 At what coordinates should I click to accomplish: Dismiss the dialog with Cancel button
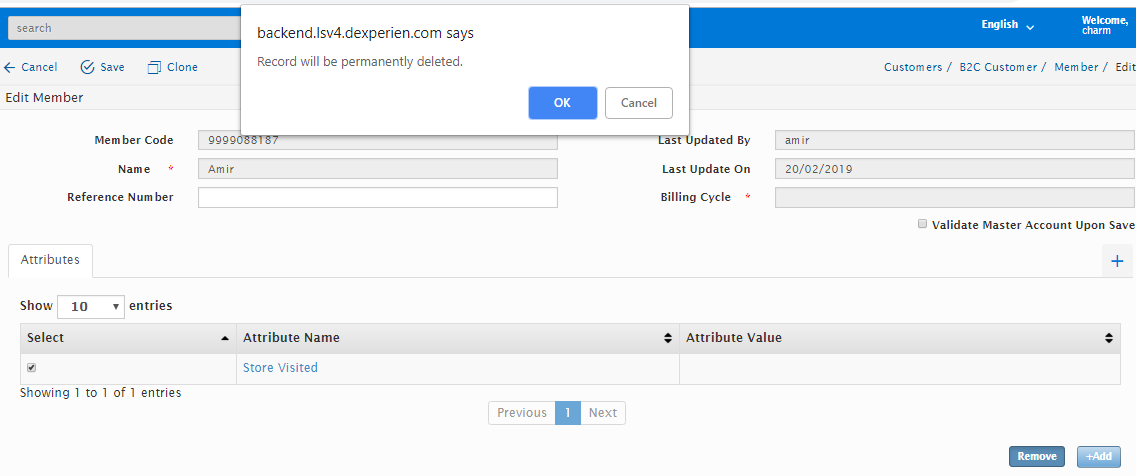pos(638,103)
